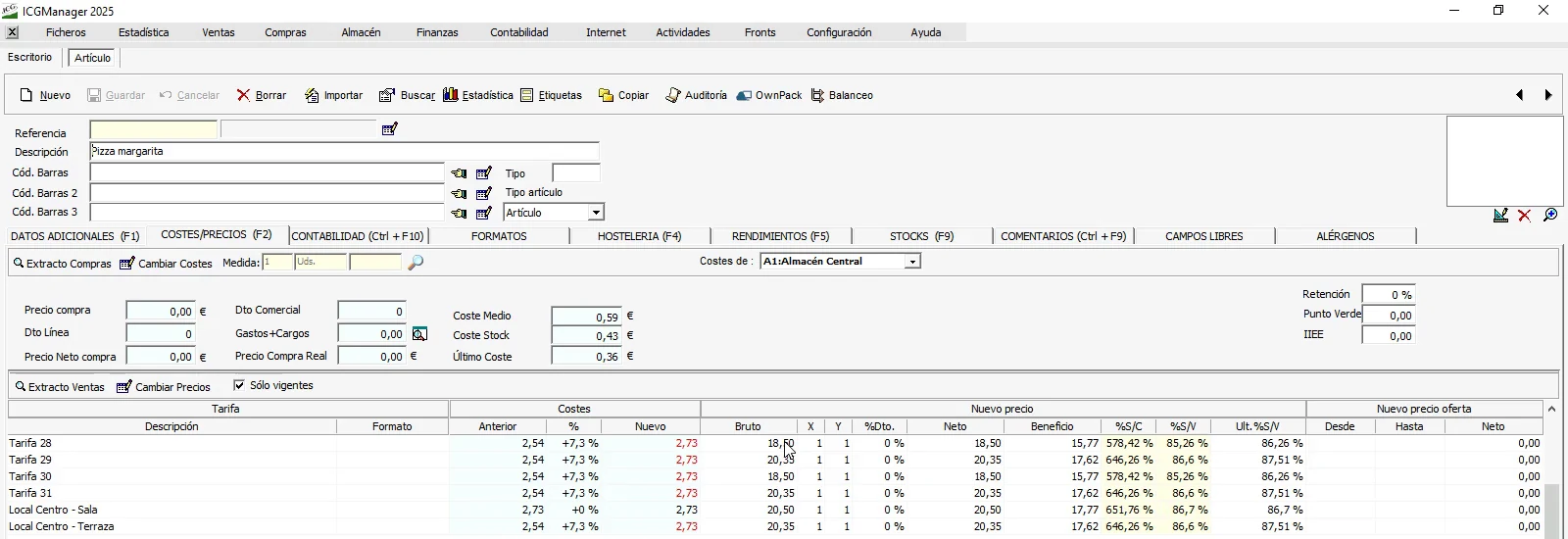1568x539 pixels.
Task: Click the hand-pointer icon for Cód. Barras 3
Action: 459,213
